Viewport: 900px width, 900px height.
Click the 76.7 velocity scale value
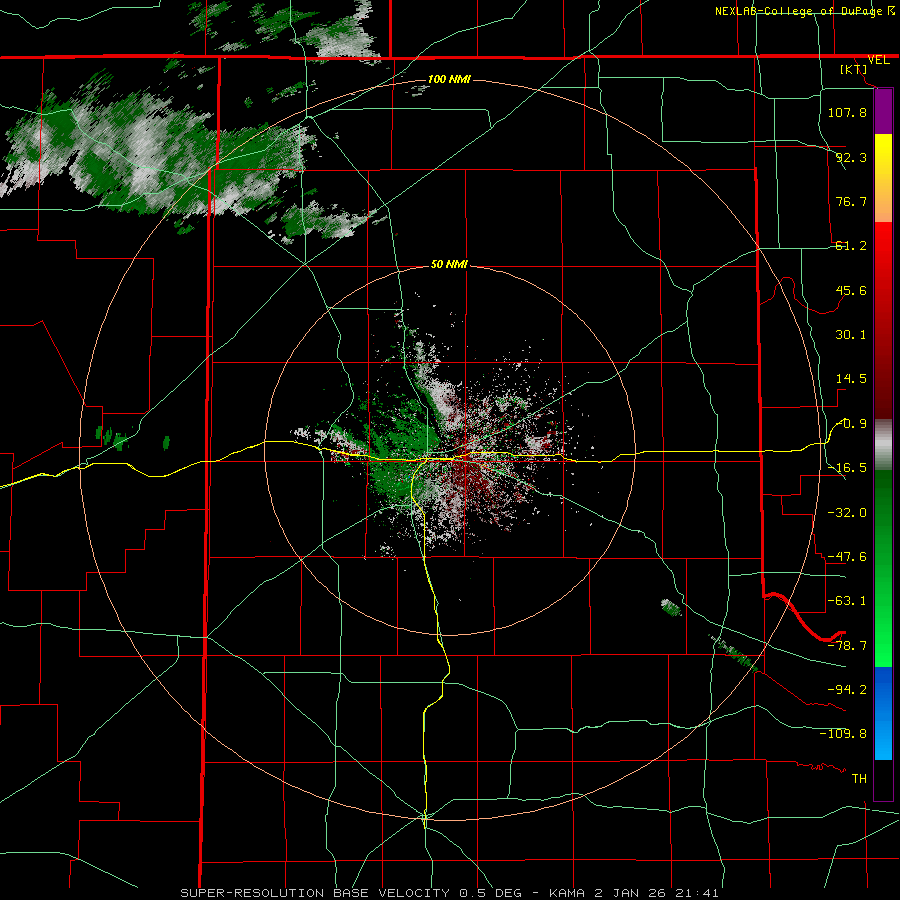coord(851,201)
